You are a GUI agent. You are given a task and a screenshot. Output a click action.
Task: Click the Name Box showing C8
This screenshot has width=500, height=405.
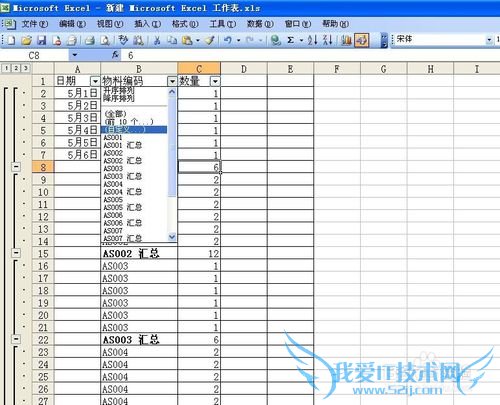35,55
